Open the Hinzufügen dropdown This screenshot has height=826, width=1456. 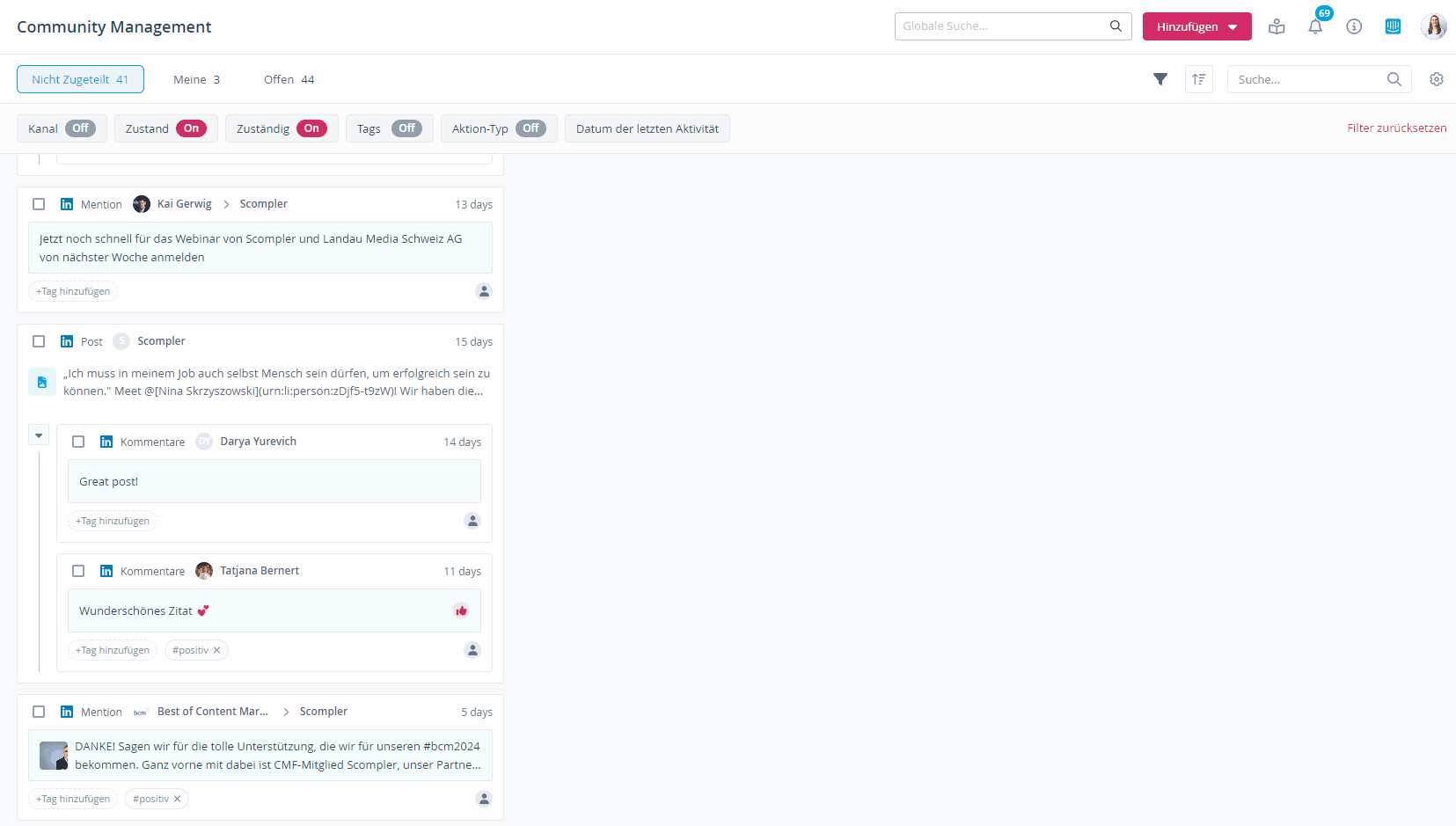pos(1196,27)
